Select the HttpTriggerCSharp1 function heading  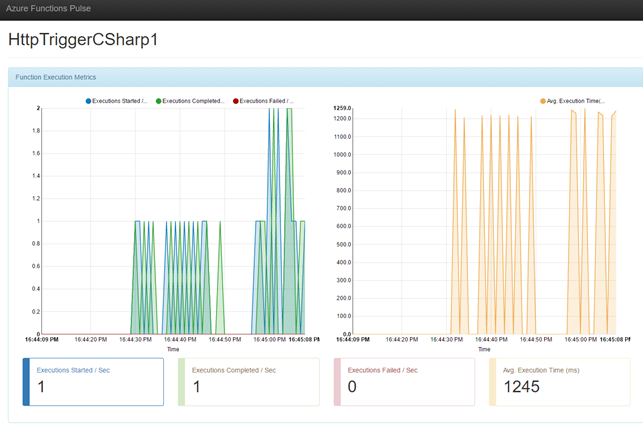tap(82, 40)
